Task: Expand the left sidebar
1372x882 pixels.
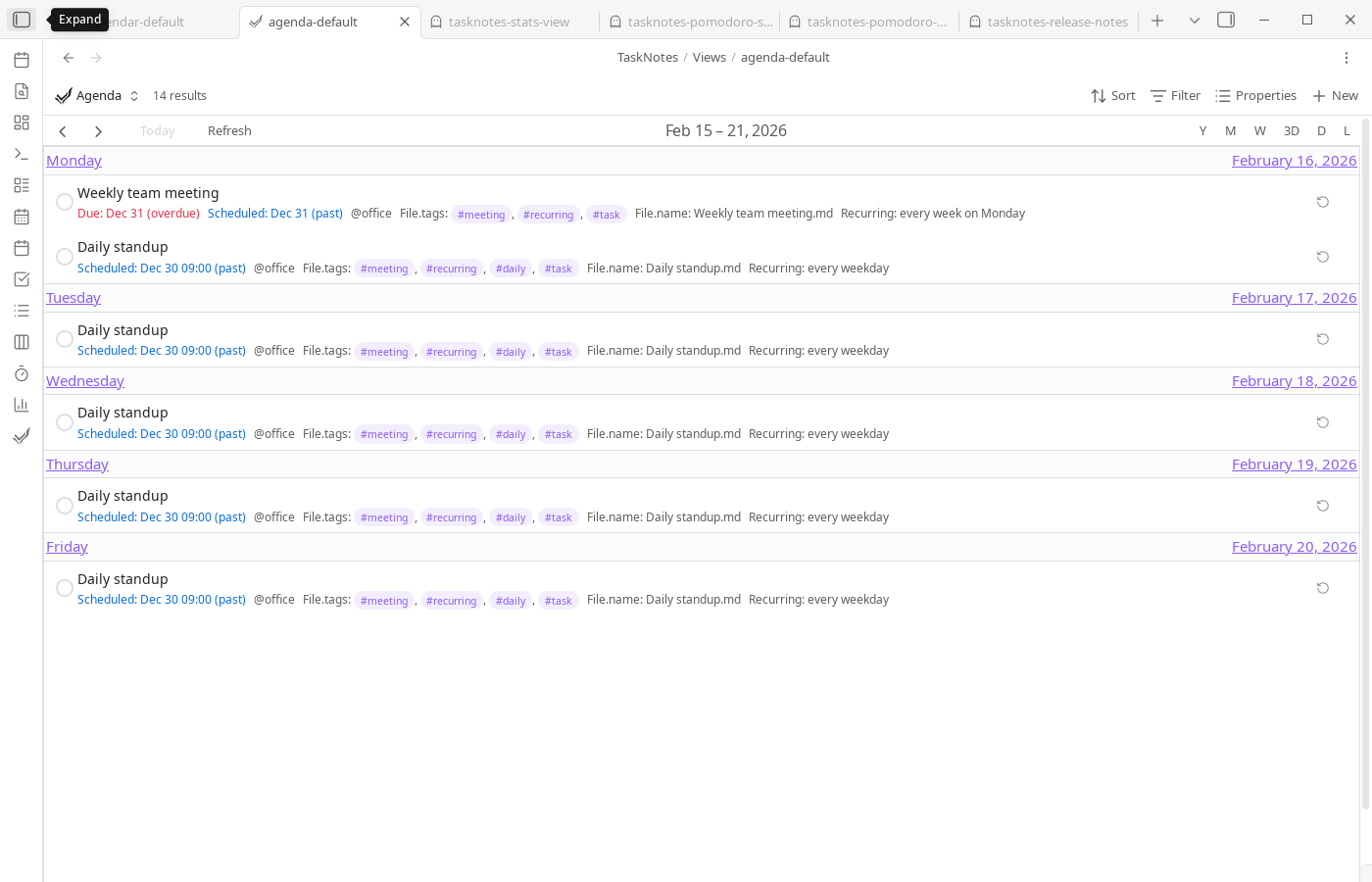Action: pos(22,19)
